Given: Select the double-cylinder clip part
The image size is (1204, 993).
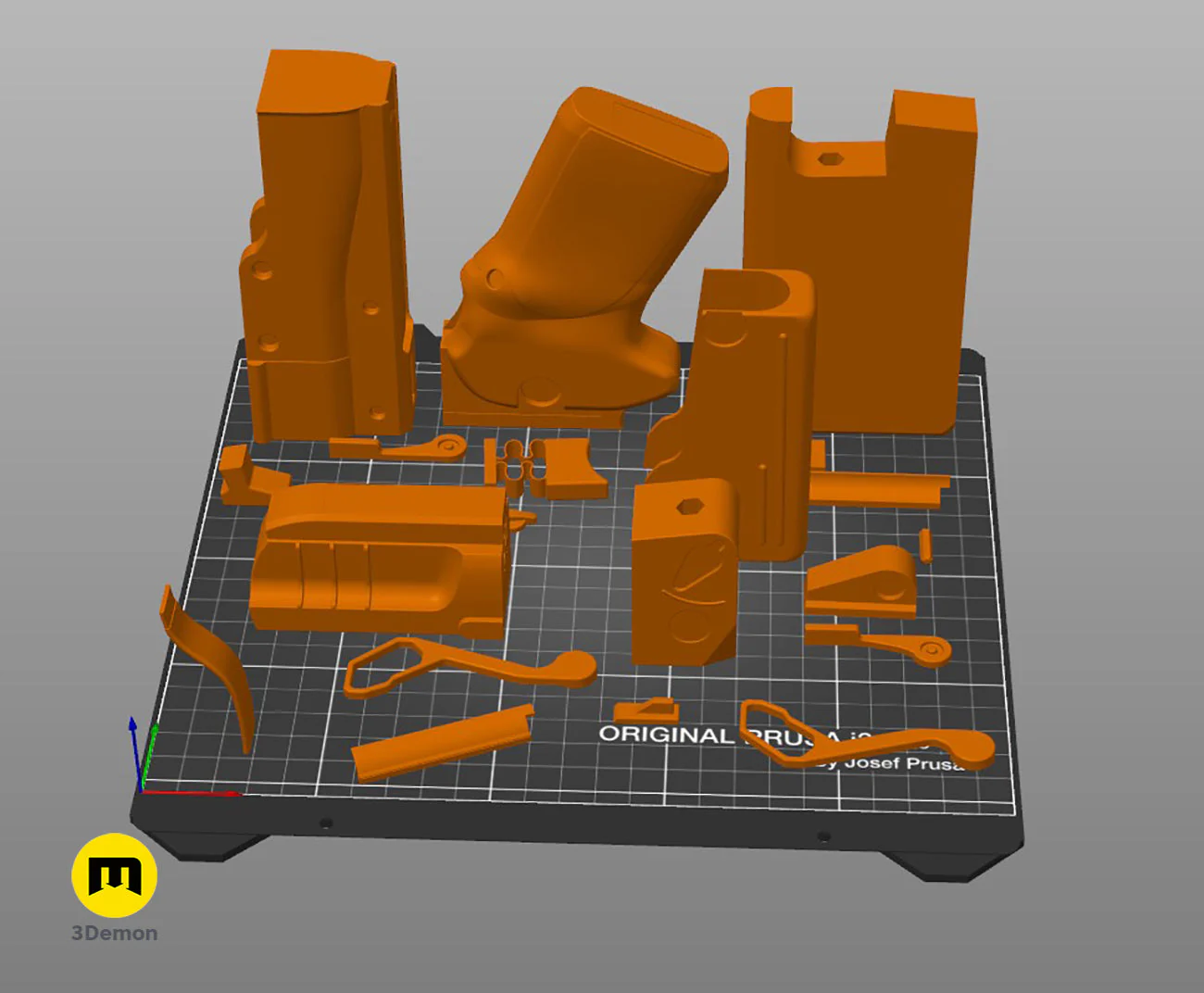Looking at the screenshot, I should coord(512,462).
